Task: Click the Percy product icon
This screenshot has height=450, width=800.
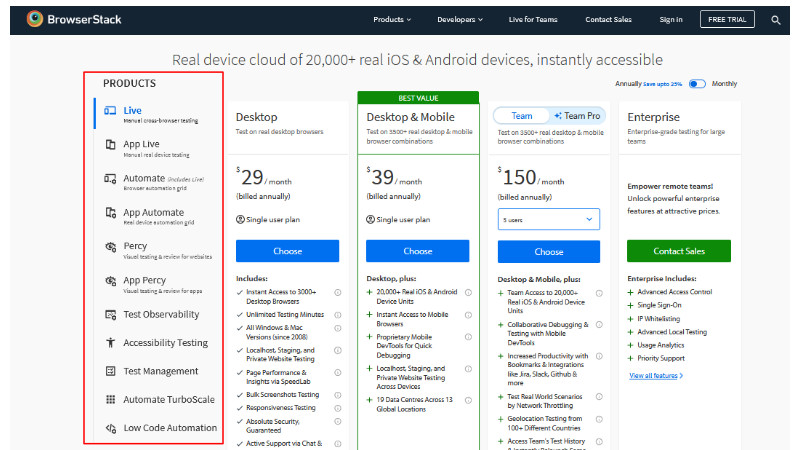Action: [110, 247]
